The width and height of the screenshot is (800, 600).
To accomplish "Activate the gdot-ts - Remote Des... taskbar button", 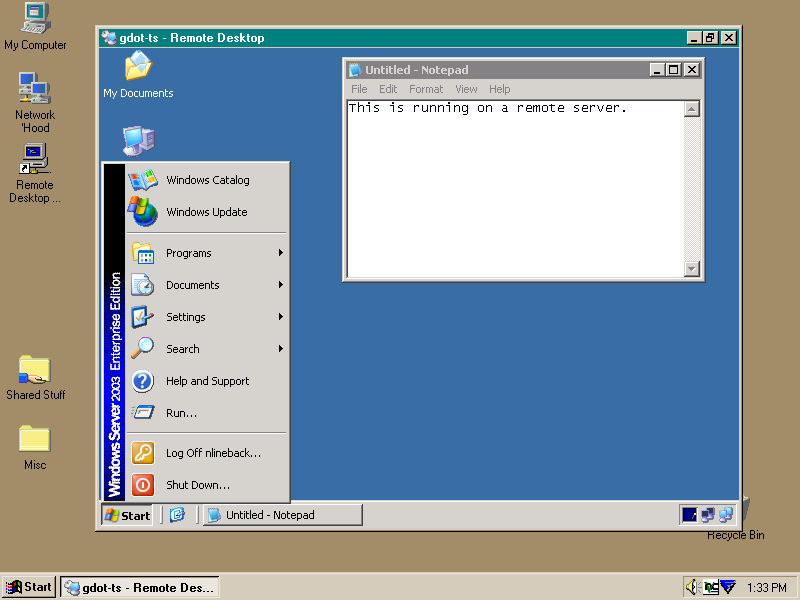I will [x=140, y=587].
